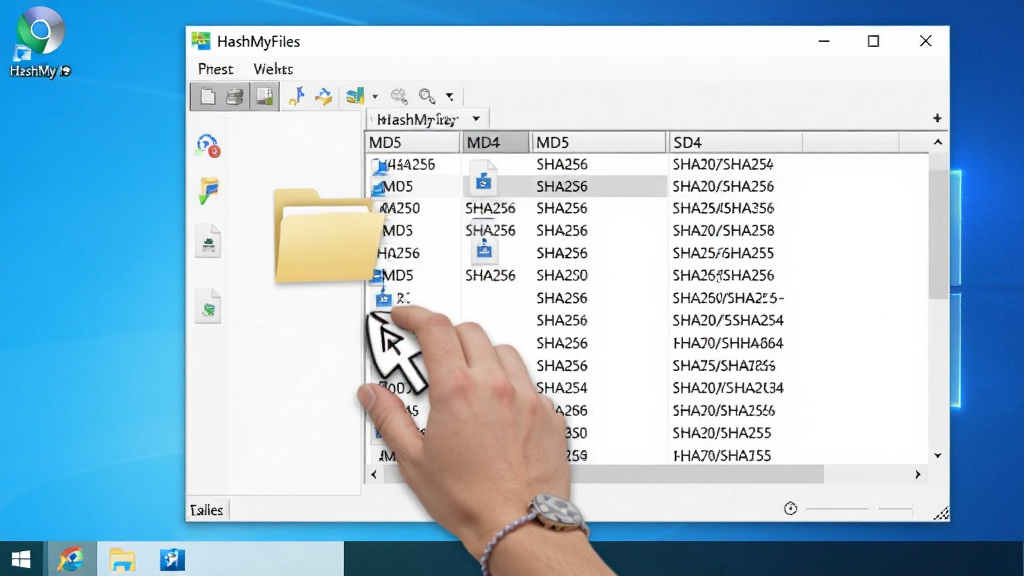Click the MD5 header left of SD4

[598, 142]
